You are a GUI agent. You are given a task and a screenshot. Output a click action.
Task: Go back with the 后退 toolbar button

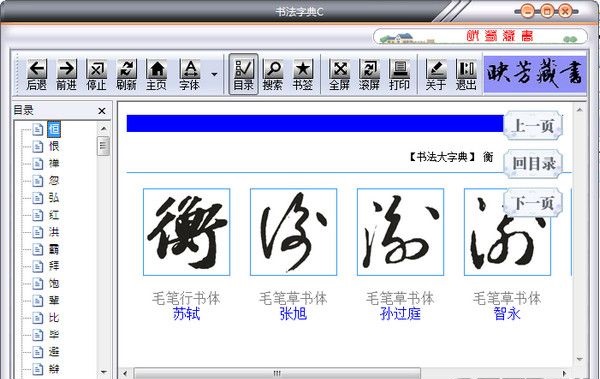(37, 75)
